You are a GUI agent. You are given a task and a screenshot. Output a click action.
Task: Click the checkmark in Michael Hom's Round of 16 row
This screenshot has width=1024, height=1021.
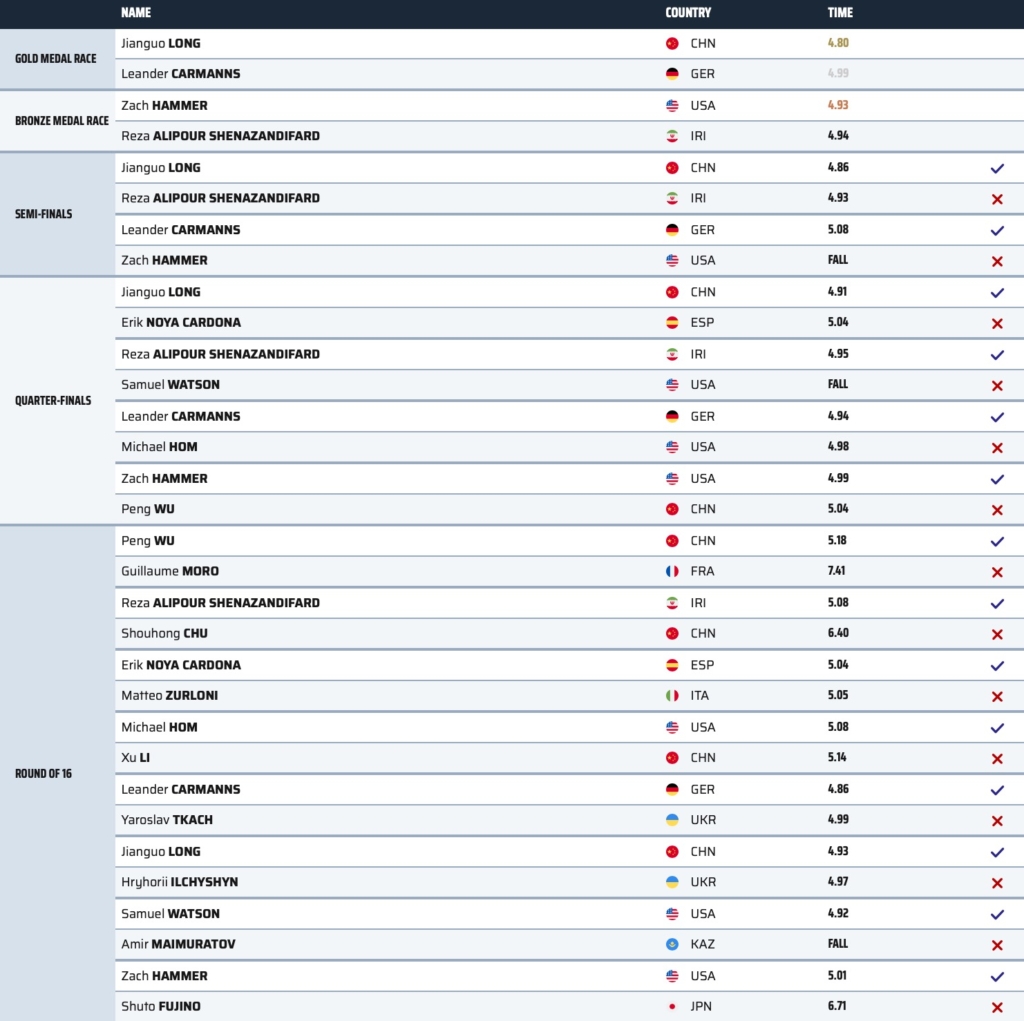coord(996,728)
